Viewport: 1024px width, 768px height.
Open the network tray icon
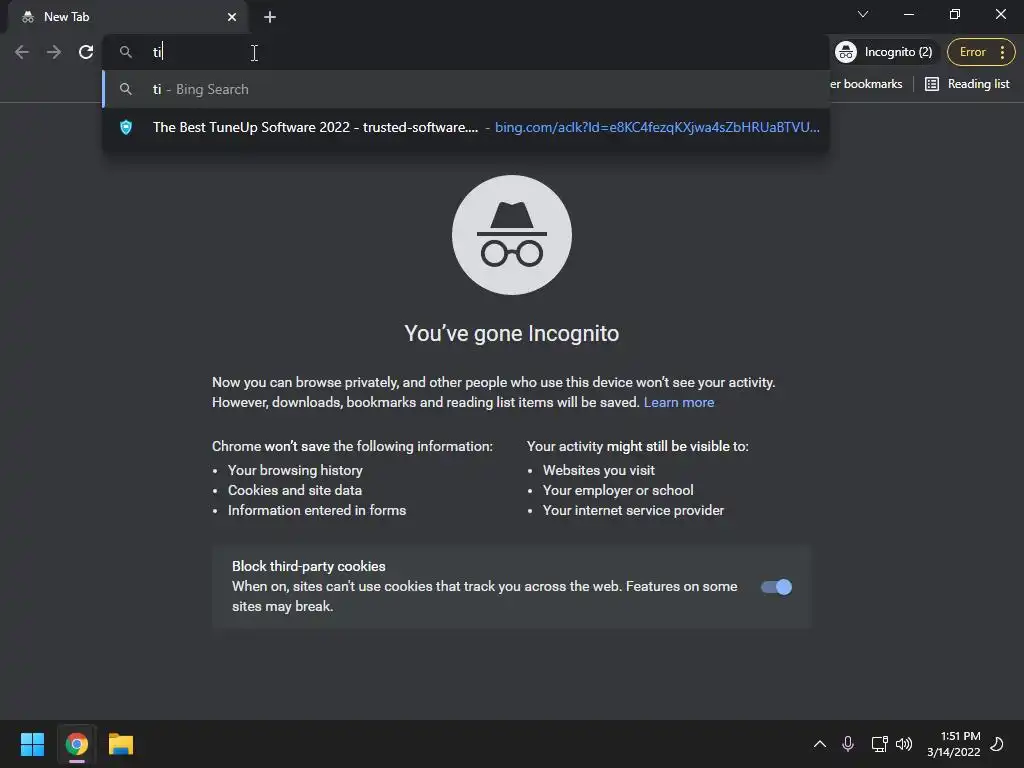879,744
